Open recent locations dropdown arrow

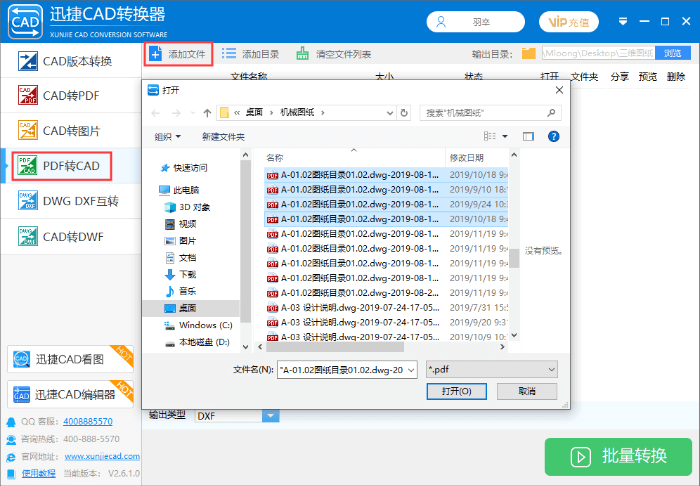pos(193,113)
